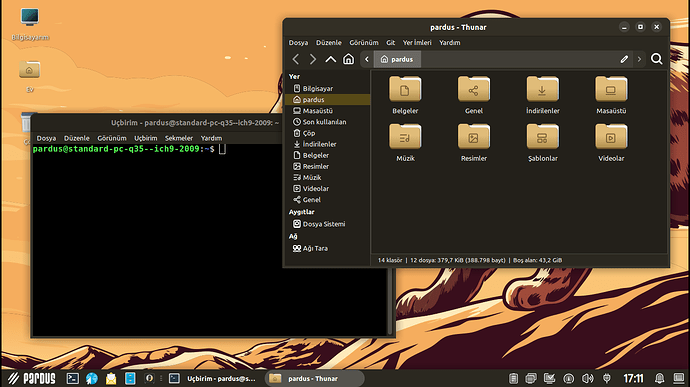Select Videolar in Thunar sidebar

coord(327,188)
